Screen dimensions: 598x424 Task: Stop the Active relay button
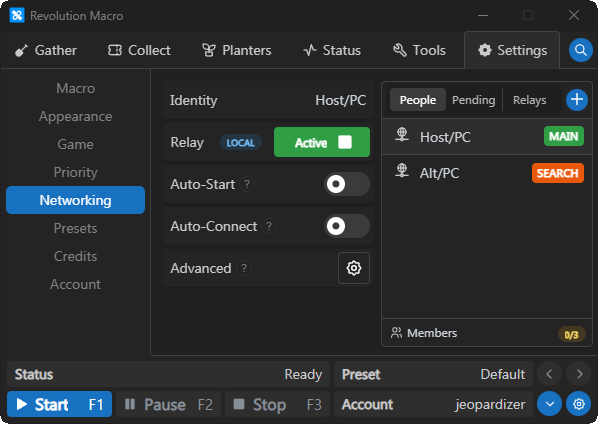pyautogui.click(x=322, y=142)
